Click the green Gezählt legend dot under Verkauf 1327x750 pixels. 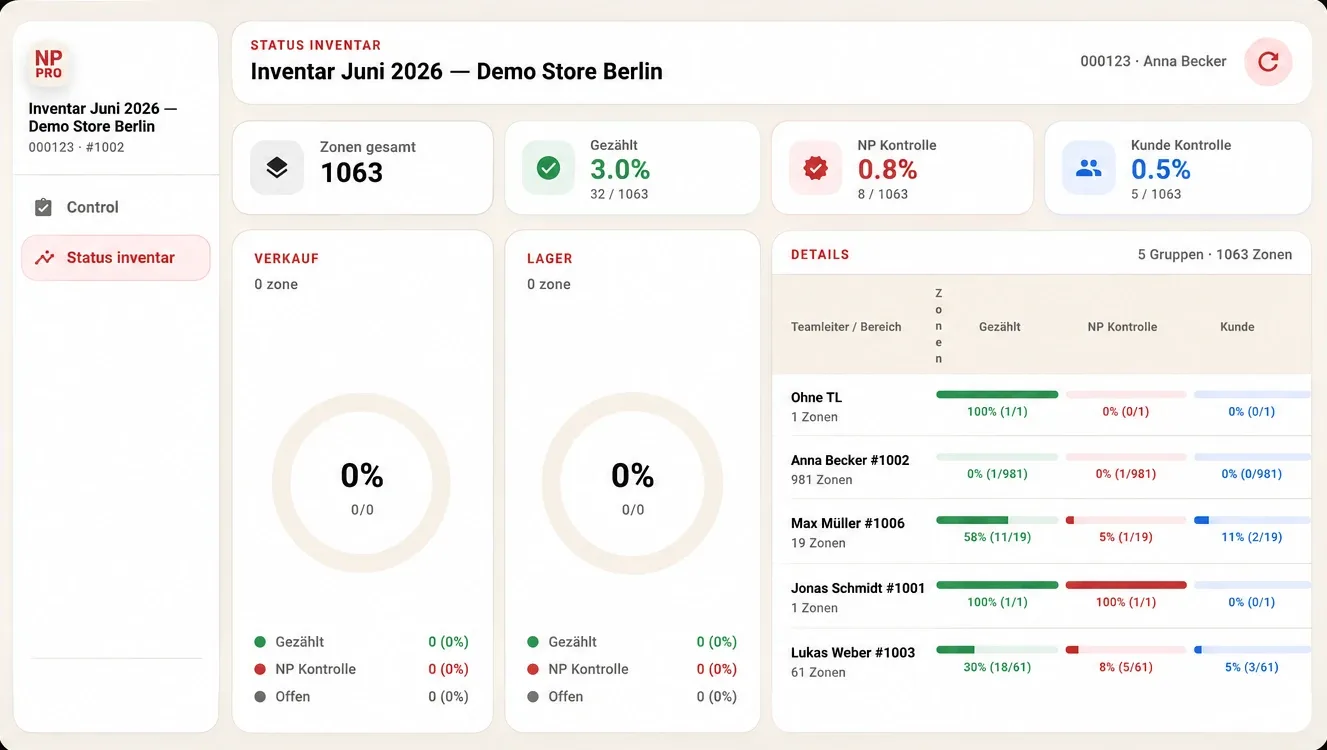[260, 642]
